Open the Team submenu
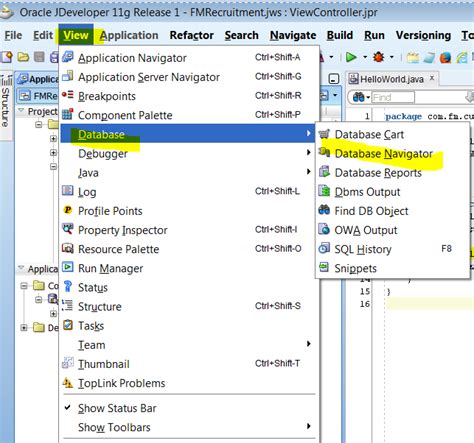The height and width of the screenshot is (443, 474). click(x=188, y=345)
